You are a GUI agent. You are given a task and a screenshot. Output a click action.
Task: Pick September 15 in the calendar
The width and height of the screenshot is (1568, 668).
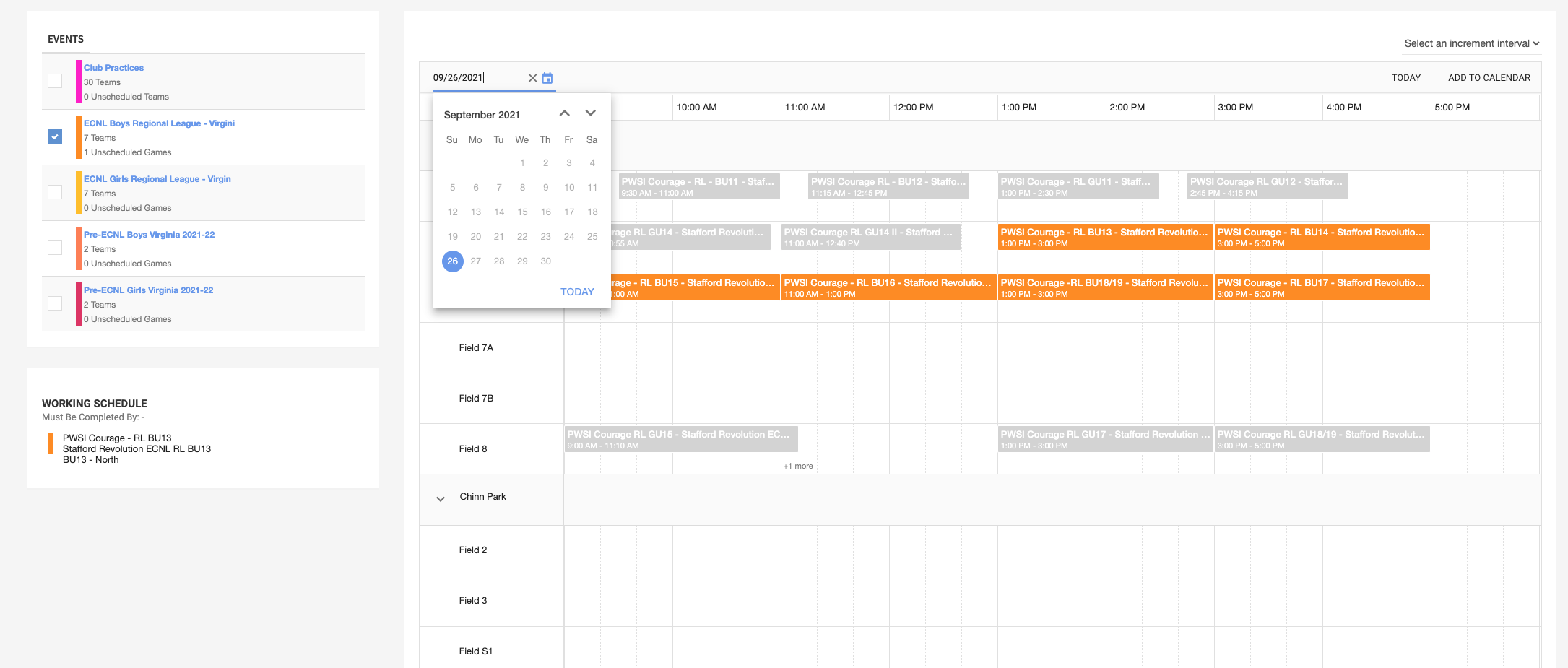coord(522,212)
